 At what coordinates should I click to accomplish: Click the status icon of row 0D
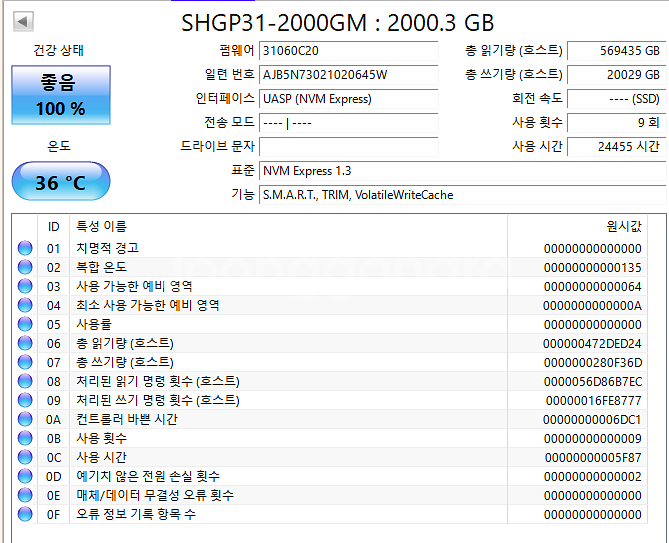25,476
